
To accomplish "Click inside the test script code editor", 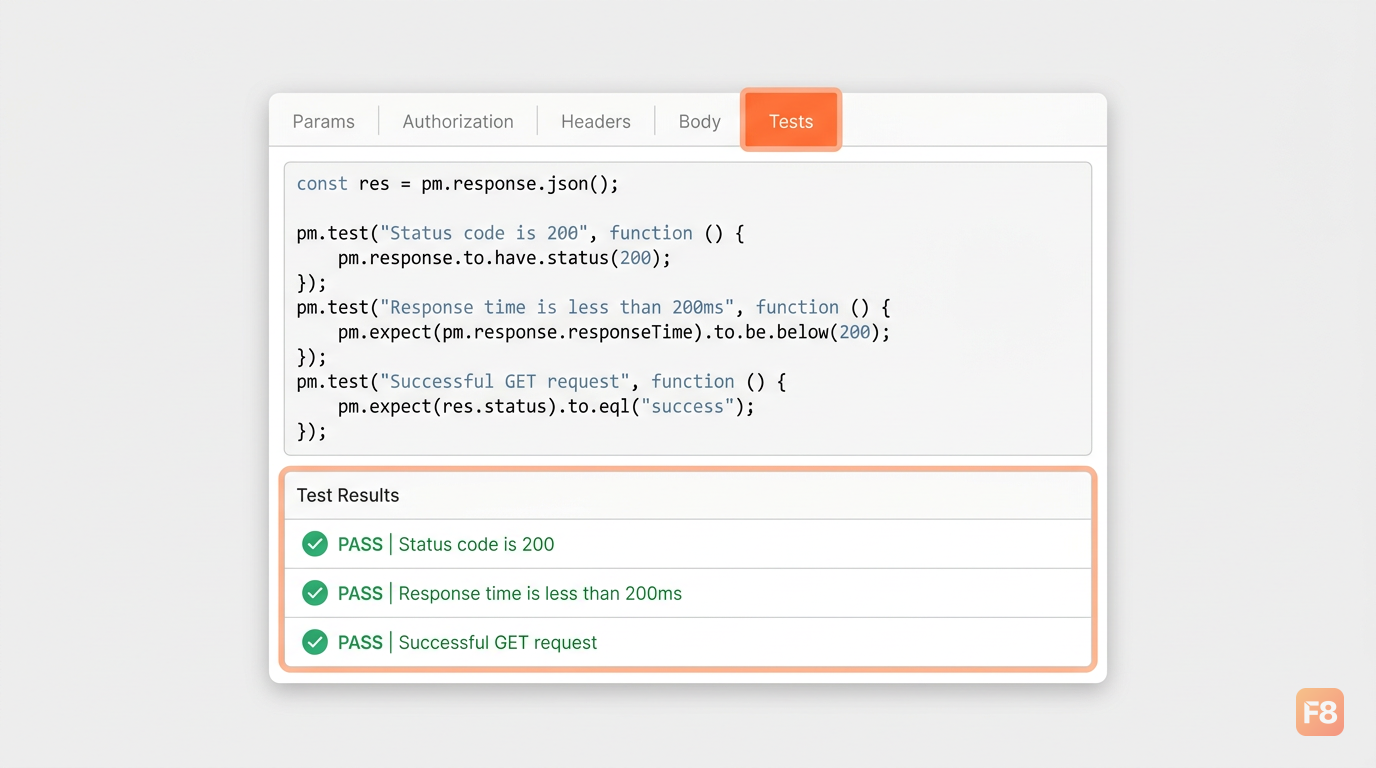I will [688, 308].
